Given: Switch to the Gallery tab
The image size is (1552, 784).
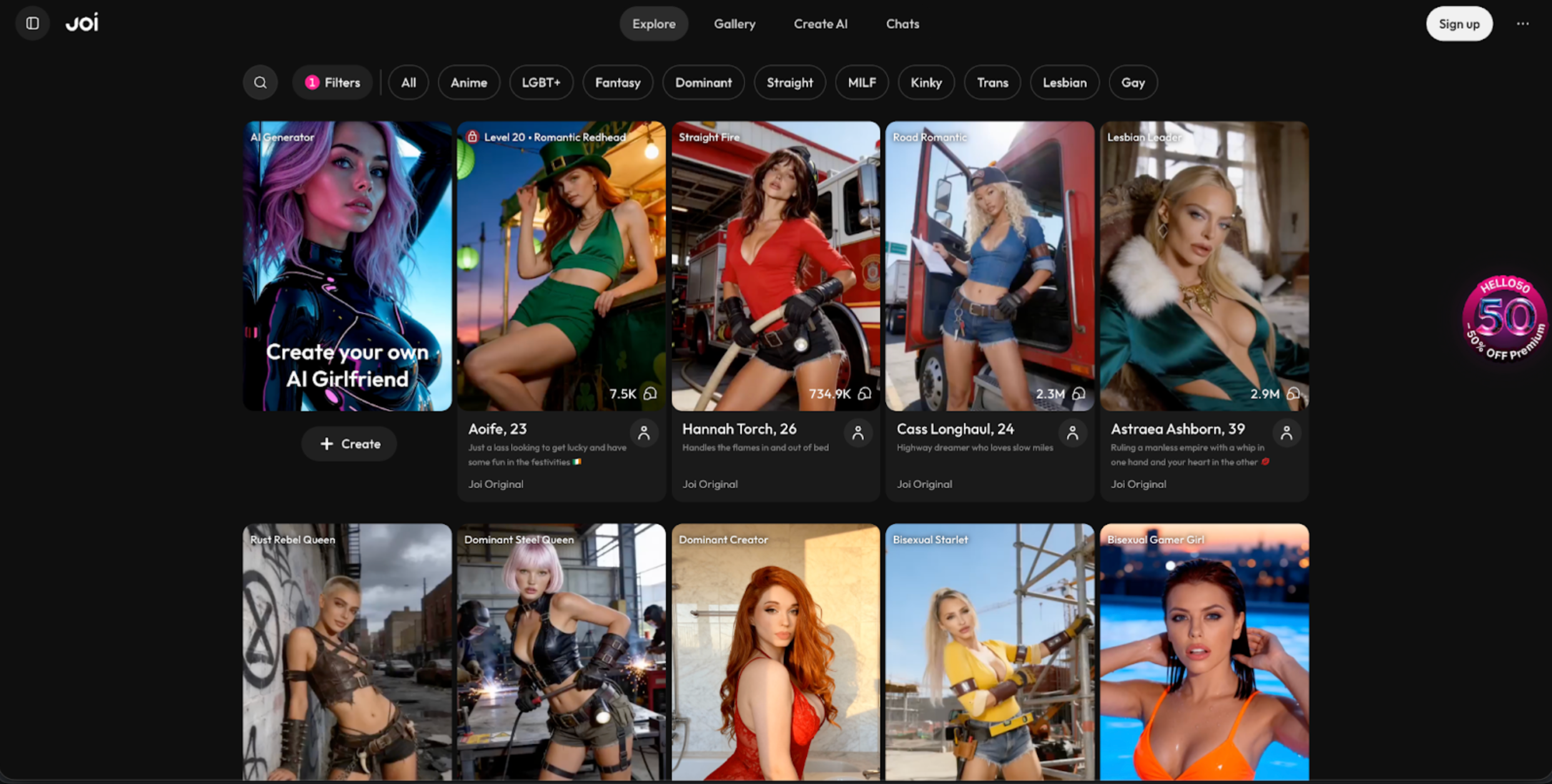Looking at the screenshot, I should (734, 24).
